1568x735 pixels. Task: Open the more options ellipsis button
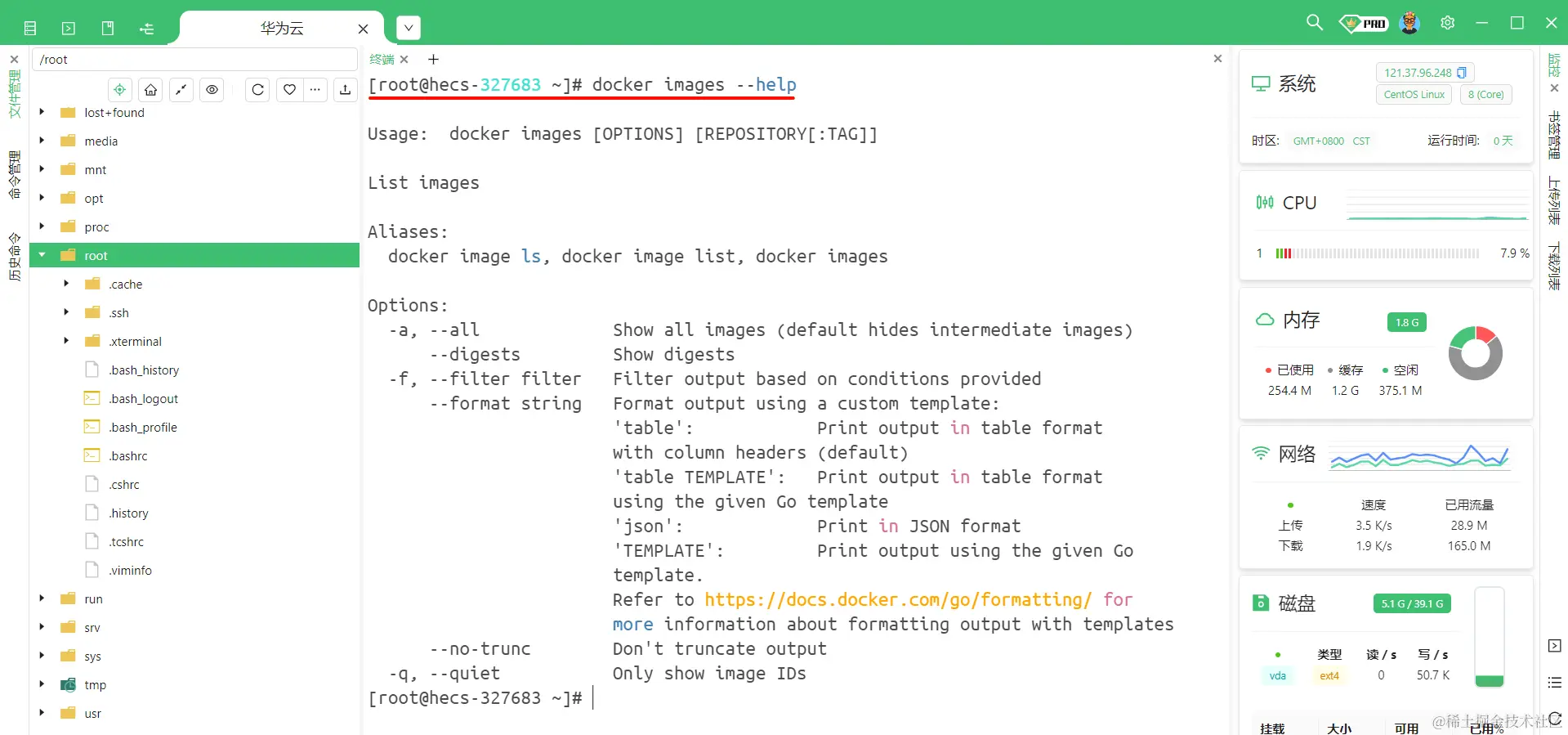coord(315,90)
